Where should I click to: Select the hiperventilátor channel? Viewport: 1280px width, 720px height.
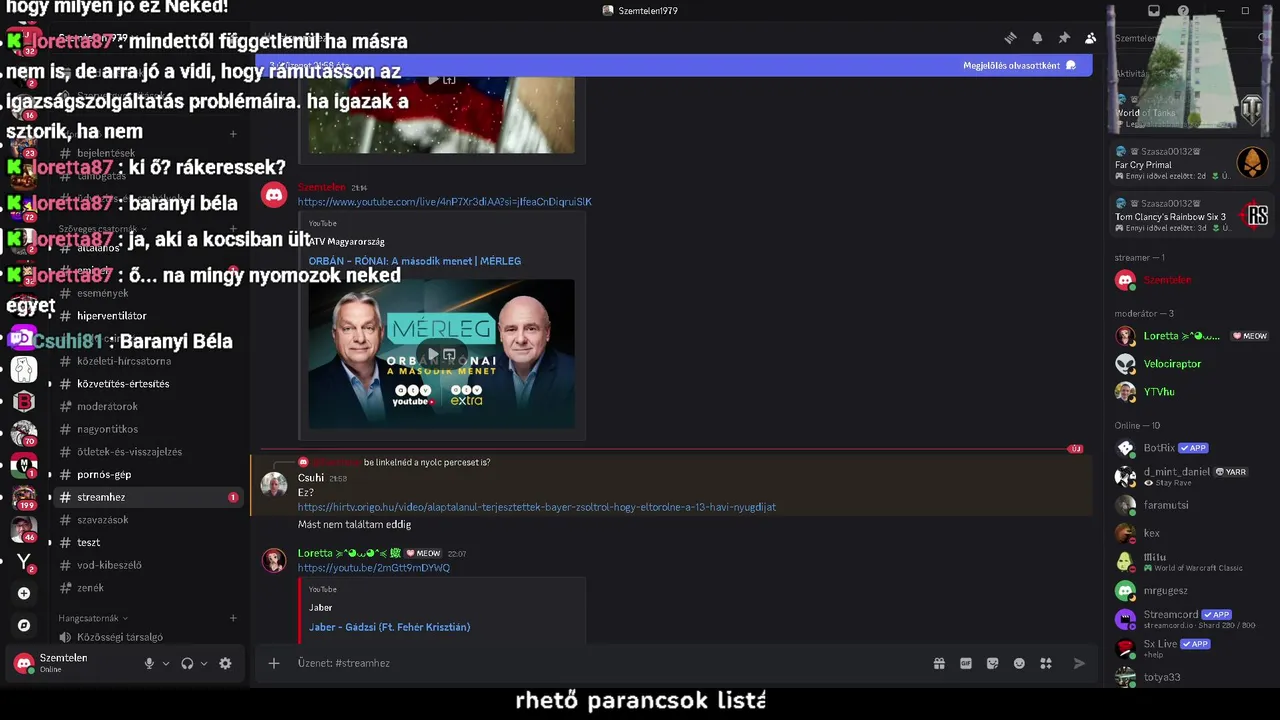[147, 316]
